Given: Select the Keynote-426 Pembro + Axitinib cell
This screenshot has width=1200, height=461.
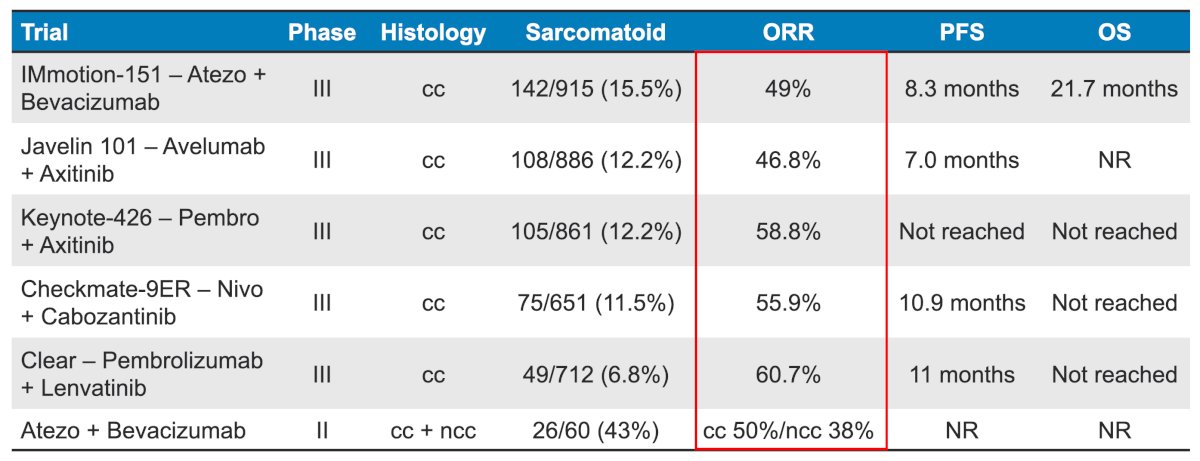Looking at the screenshot, I should click(x=140, y=231).
